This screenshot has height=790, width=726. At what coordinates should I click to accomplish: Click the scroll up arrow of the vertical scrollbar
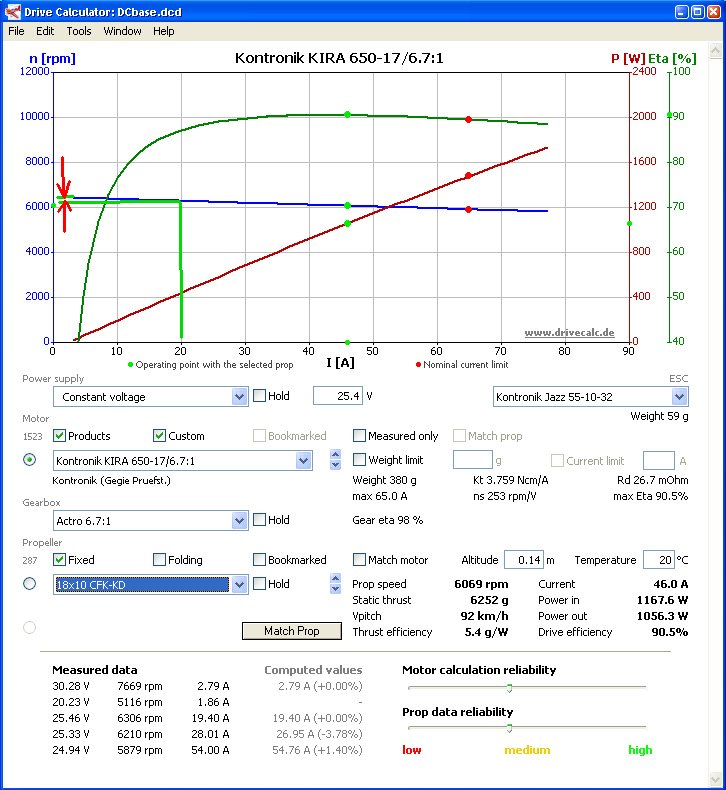(715, 50)
